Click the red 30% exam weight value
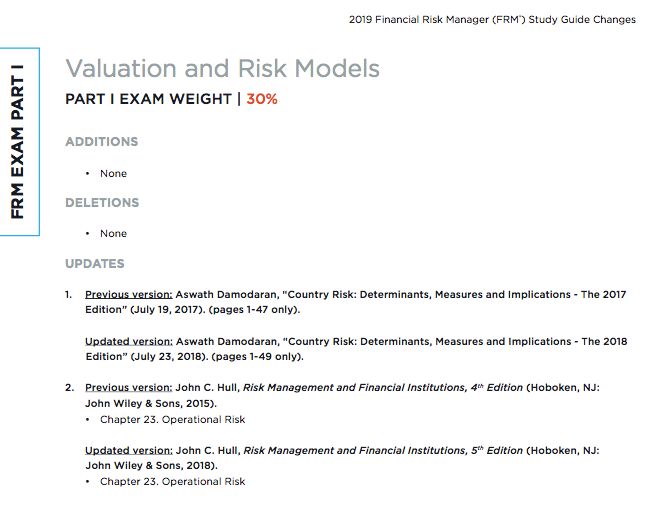 [262, 100]
